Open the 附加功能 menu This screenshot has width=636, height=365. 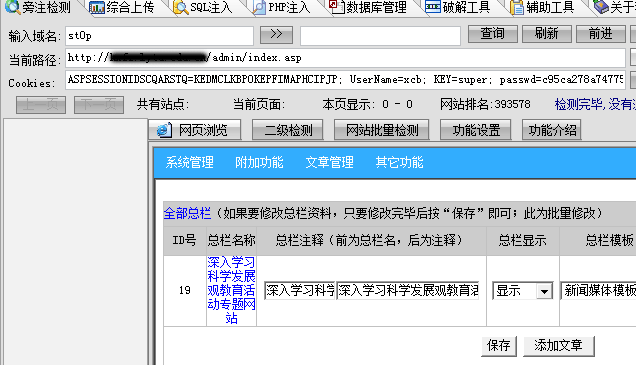coord(259,162)
